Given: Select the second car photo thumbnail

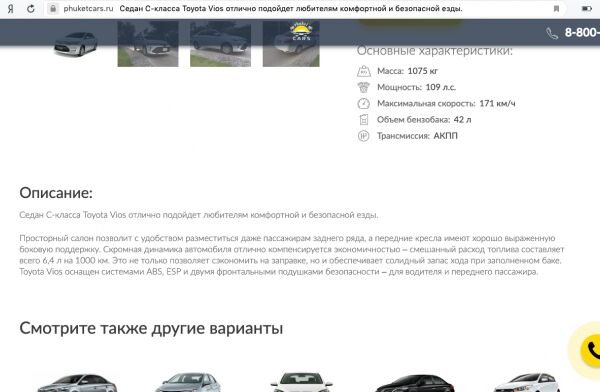Looking at the screenshot, I should [x=148, y=44].
